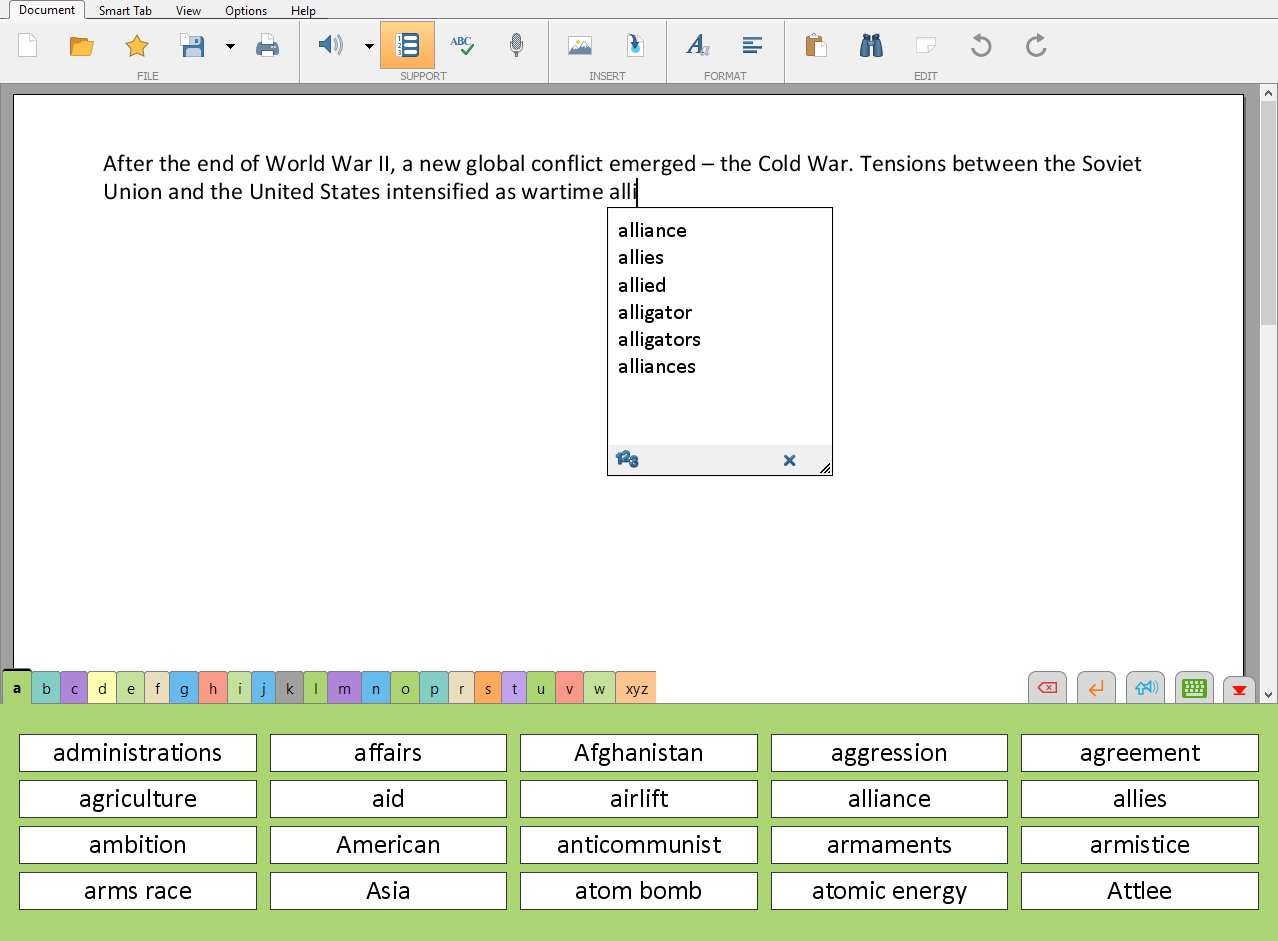Image resolution: width=1278 pixels, height=941 pixels.
Task: Choose 'alliance' from predictor list
Action: [652, 231]
